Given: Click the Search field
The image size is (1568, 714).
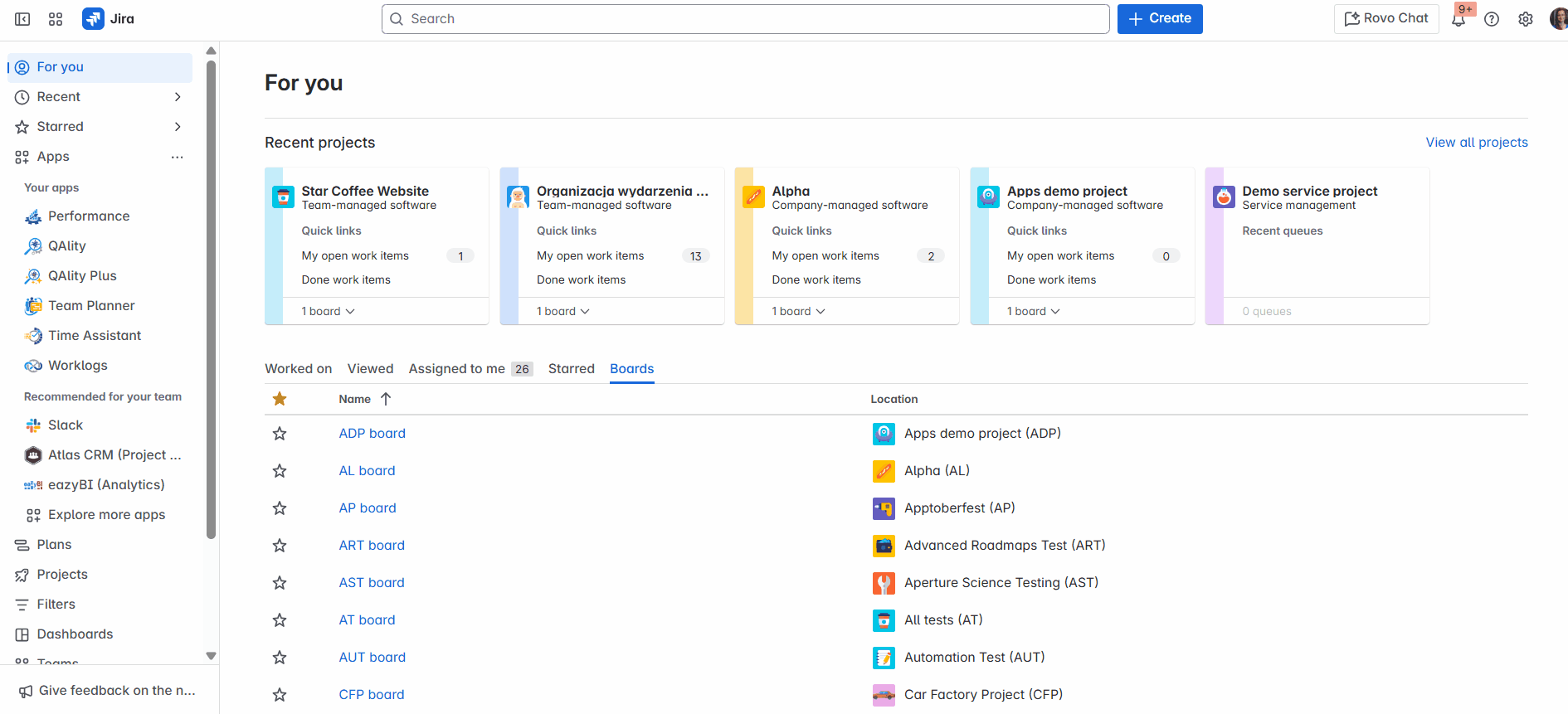Looking at the screenshot, I should tap(746, 19).
